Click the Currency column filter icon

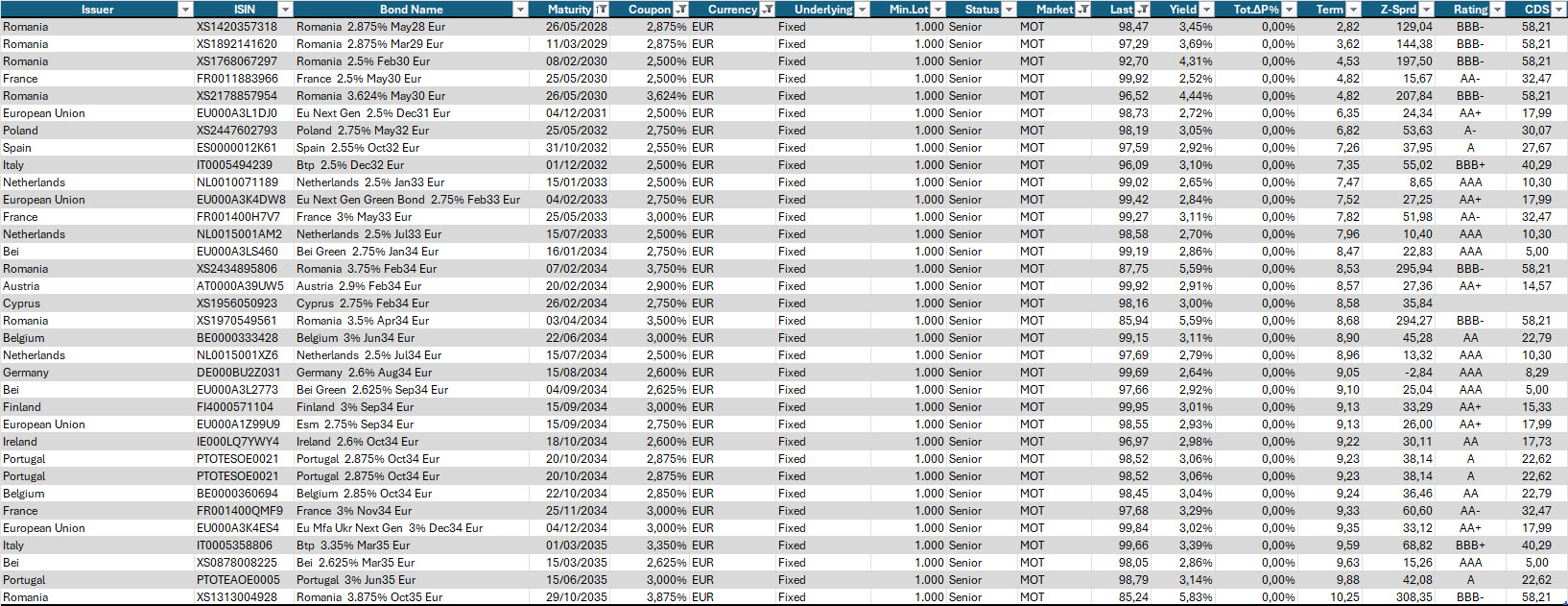click(767, 10)
